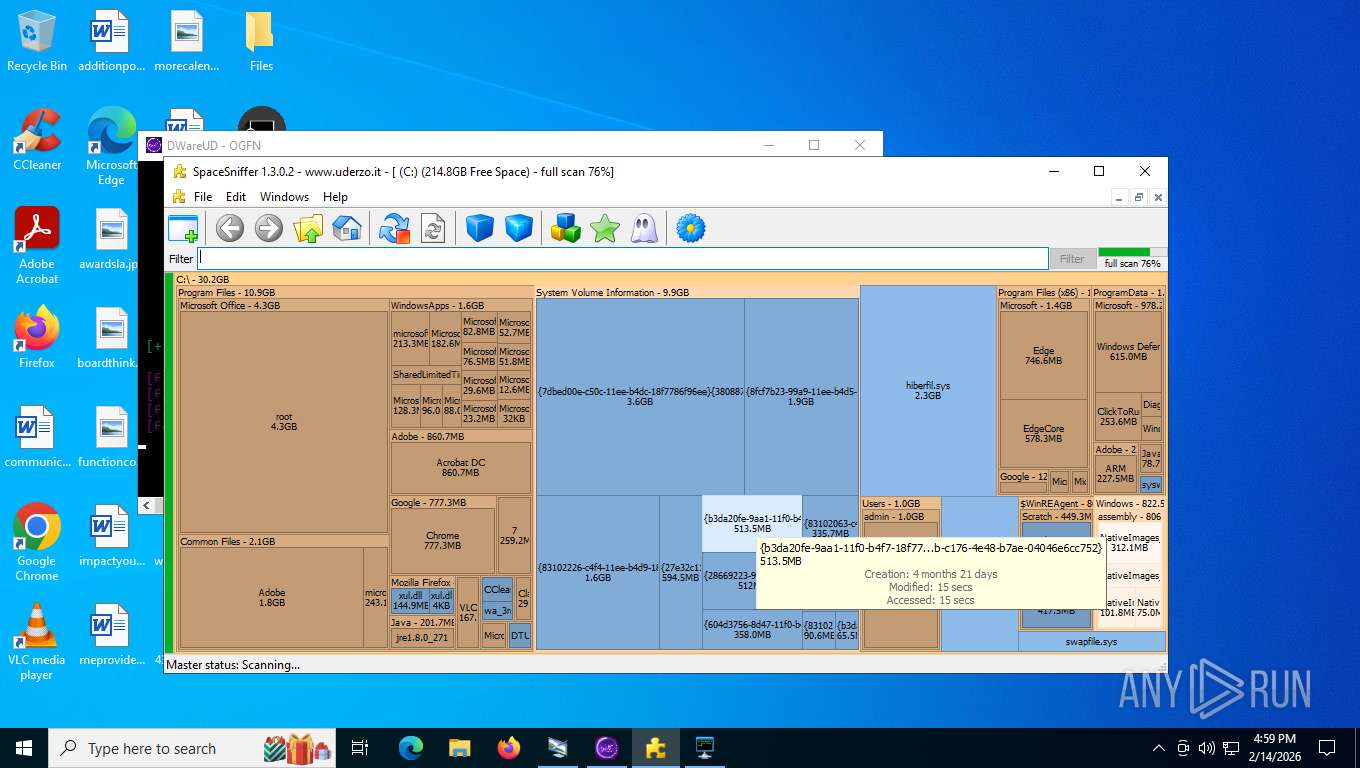The width and height of the screenshot is (1360, 768).
Task: Open the Windows menu
Action: click(285, 197)
